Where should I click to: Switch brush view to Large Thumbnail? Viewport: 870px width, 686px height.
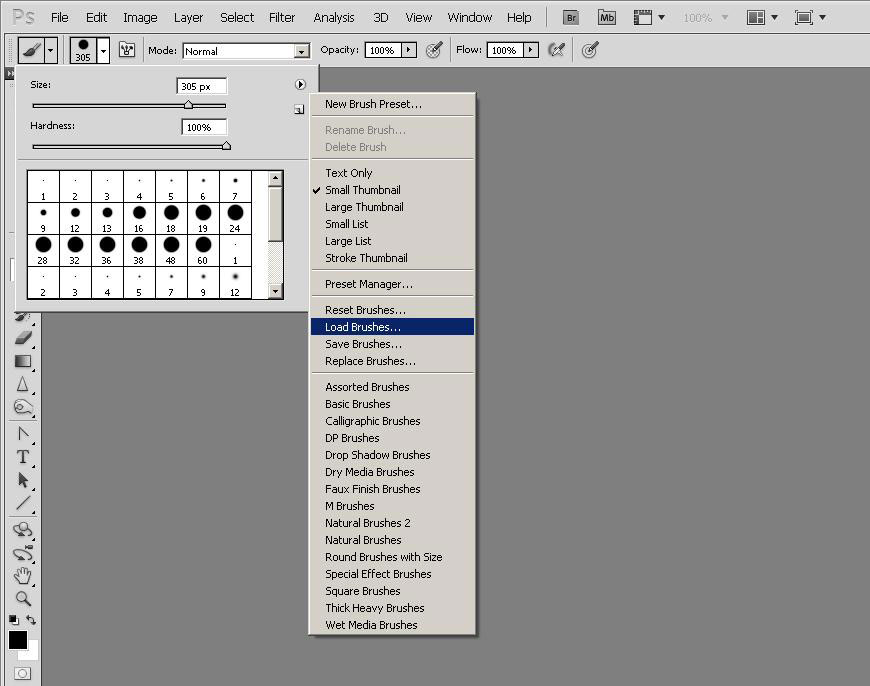pos(364,207)
